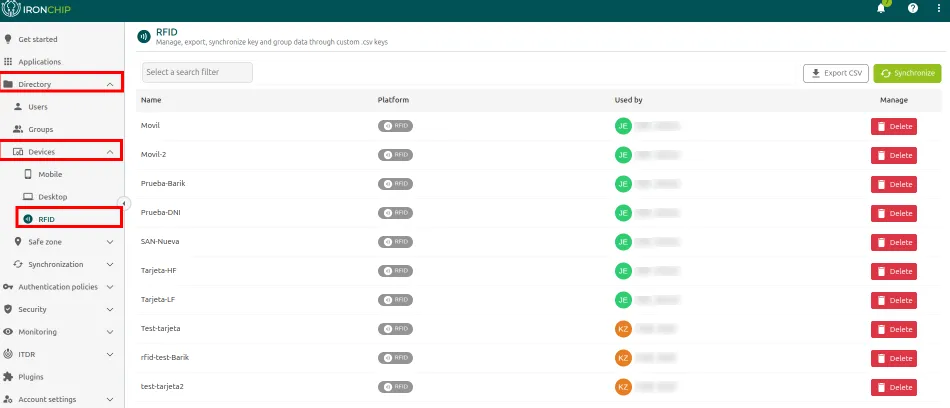
Task: Click the Authentication policies key icon
Action: (8, 287)
